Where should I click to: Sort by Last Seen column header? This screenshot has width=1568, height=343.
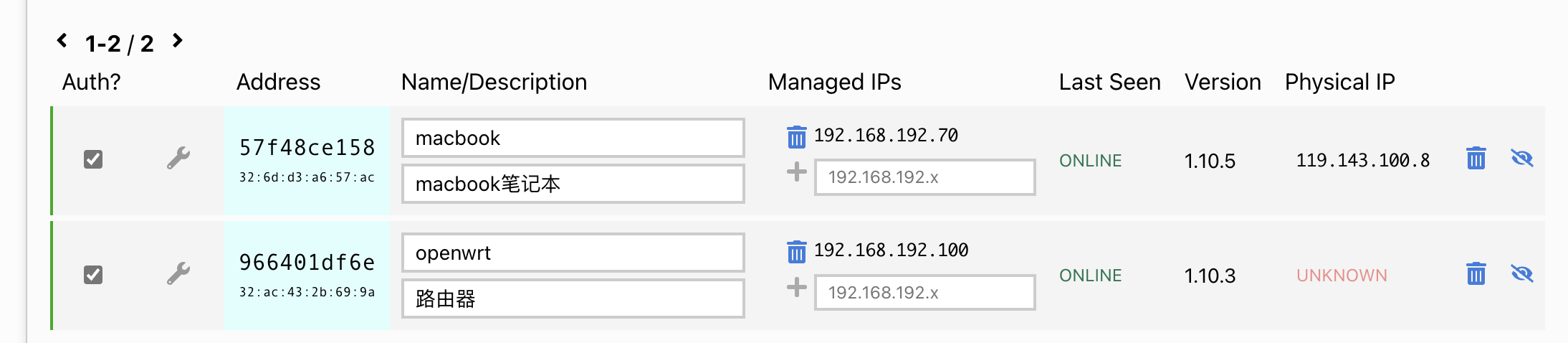[1109, 82]
